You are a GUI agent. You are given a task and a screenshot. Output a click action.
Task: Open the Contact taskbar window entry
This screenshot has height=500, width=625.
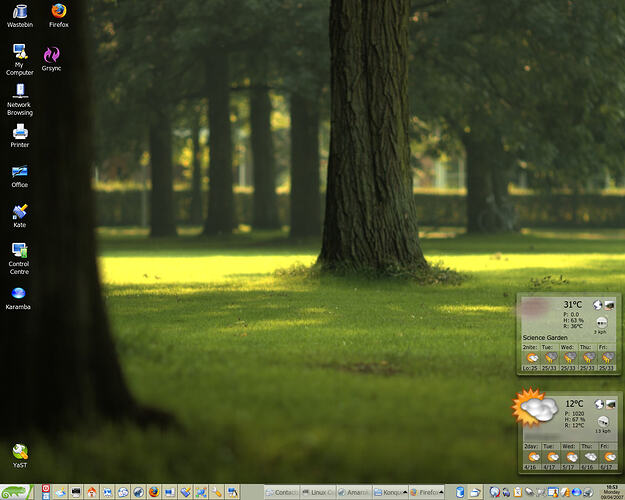pos(281,492)
